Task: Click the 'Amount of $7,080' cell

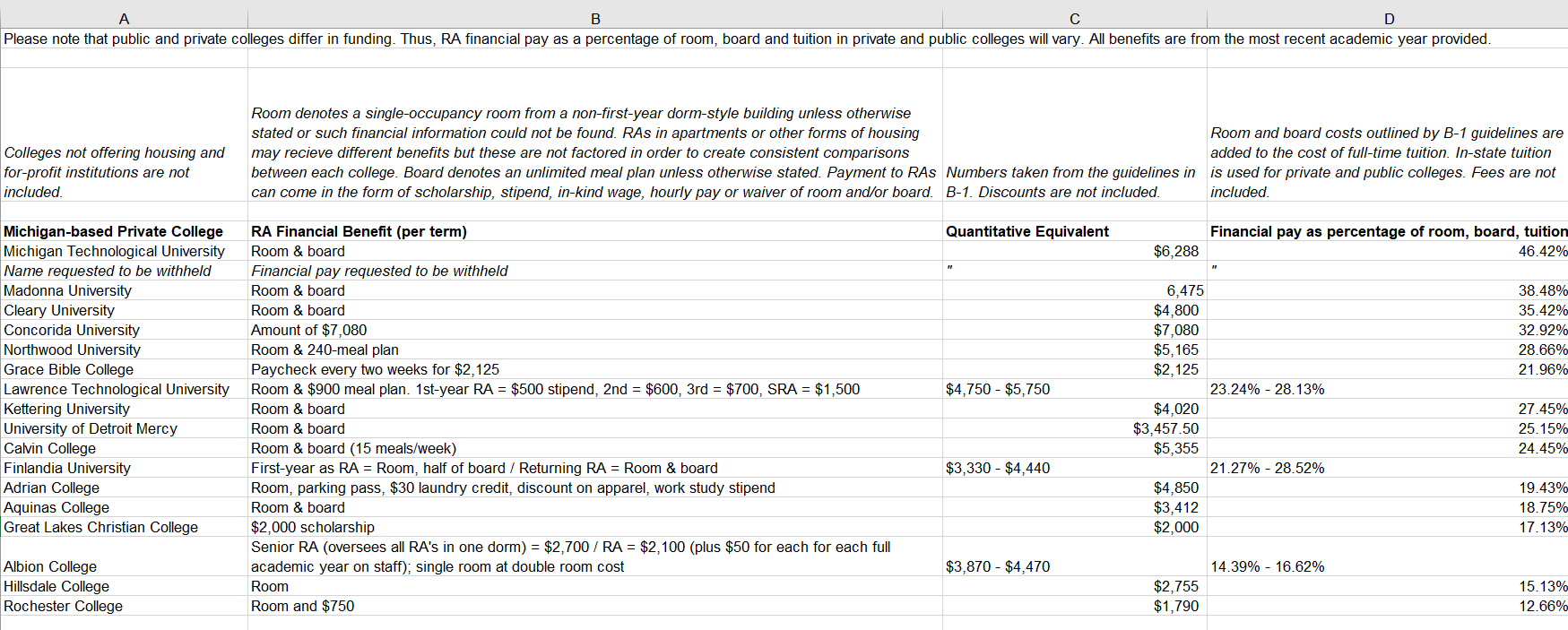Action: (x=595, y=330)
